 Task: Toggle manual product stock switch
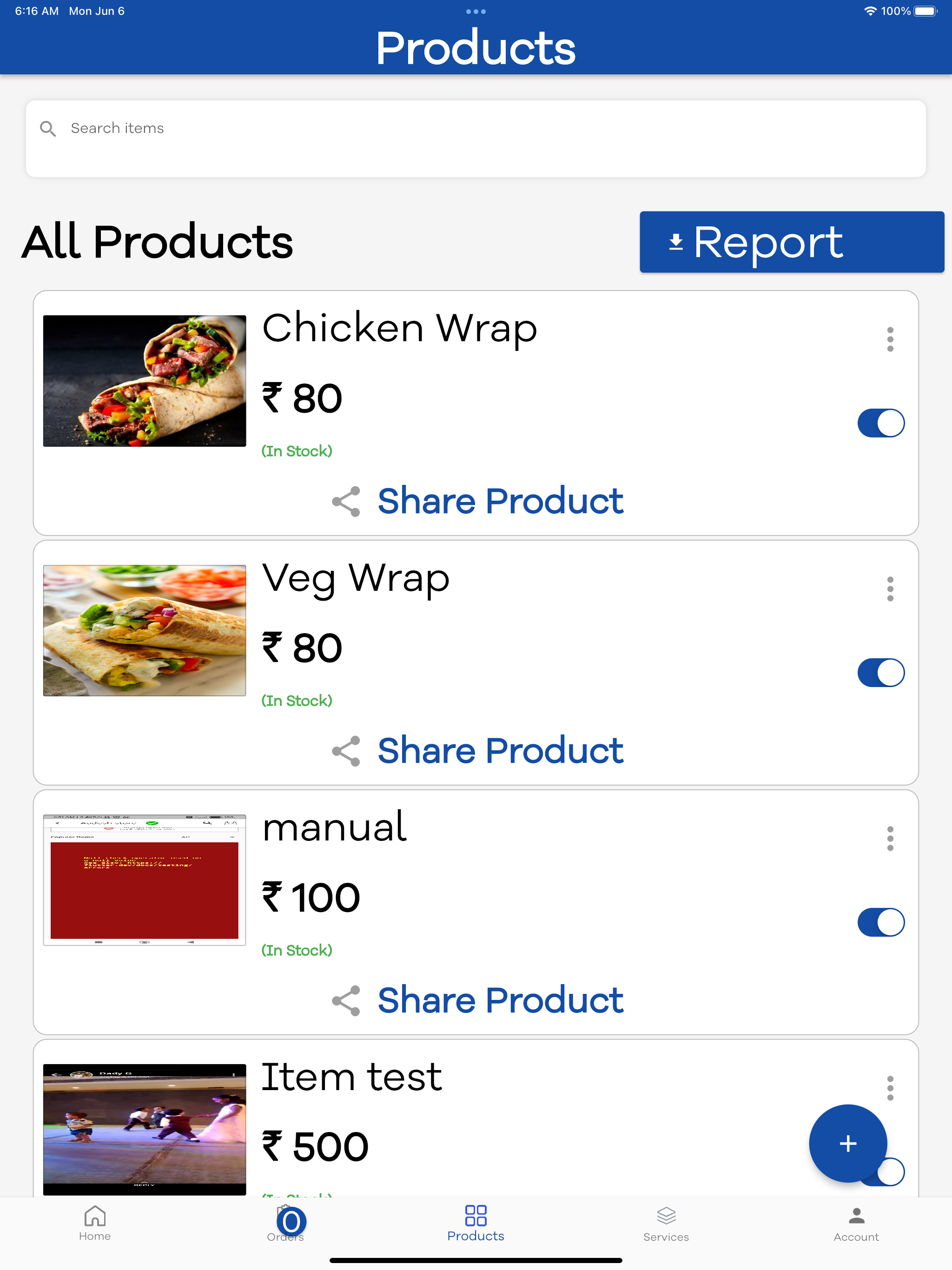click(x=881, y=923)
